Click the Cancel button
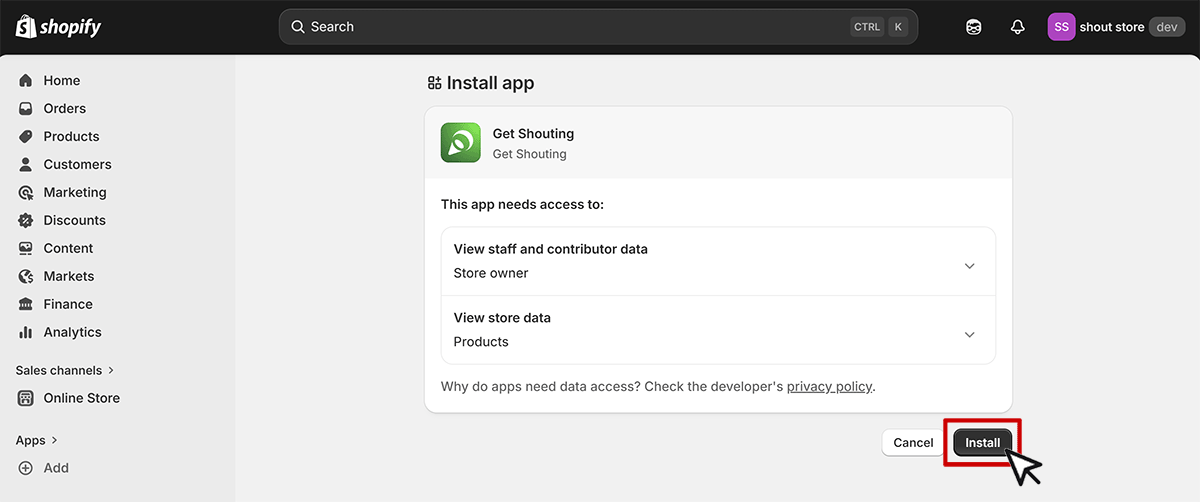This screenshot has width=1200, height=502. tap(913, 443)
